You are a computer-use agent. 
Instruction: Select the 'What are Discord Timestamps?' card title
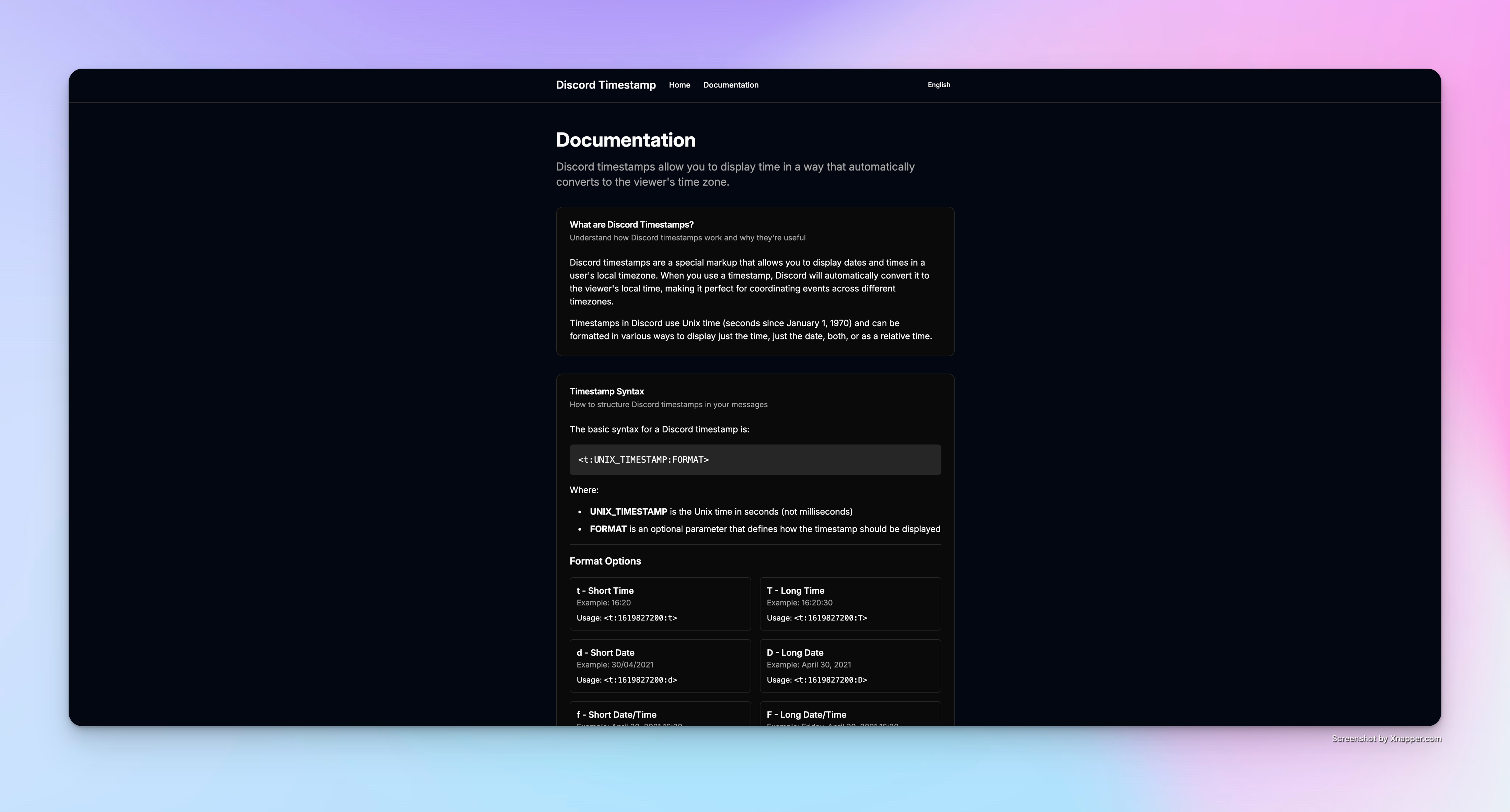coord(631,224)
